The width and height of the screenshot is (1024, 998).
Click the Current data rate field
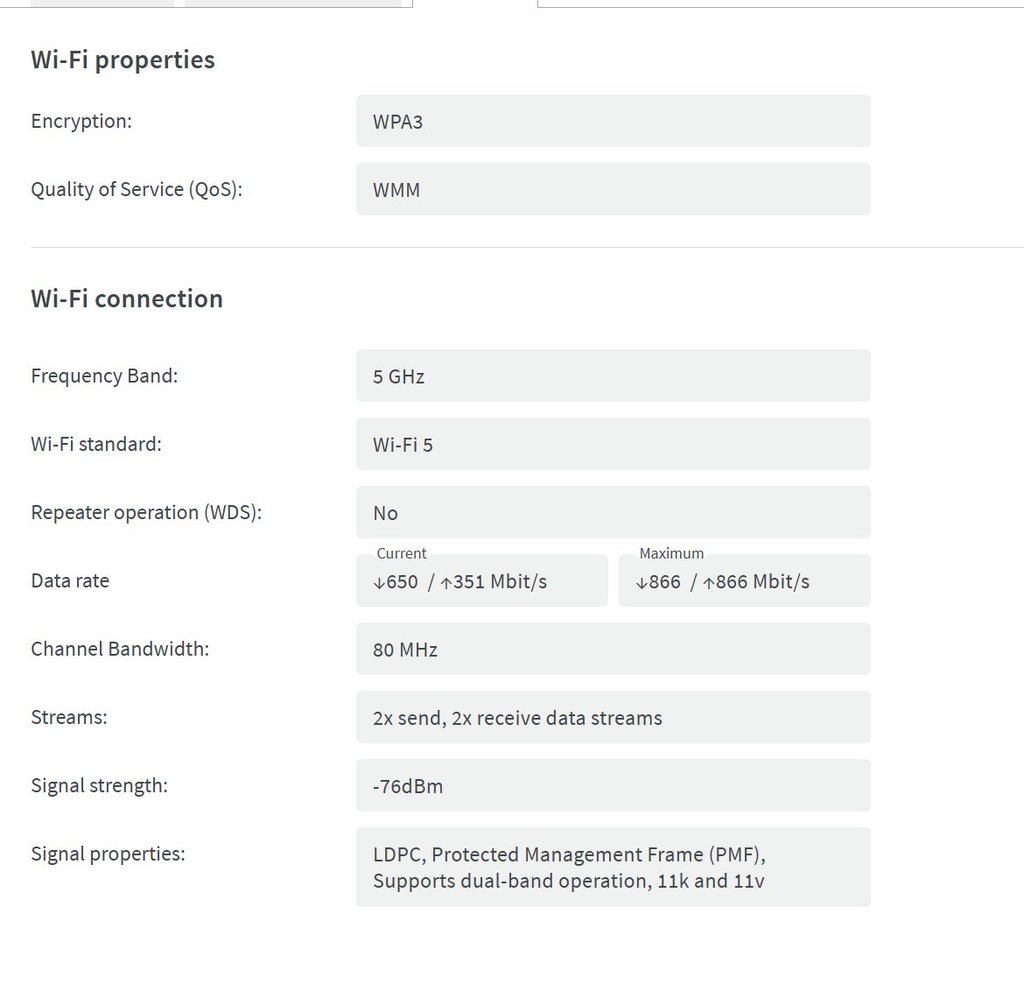coord(481,581)
